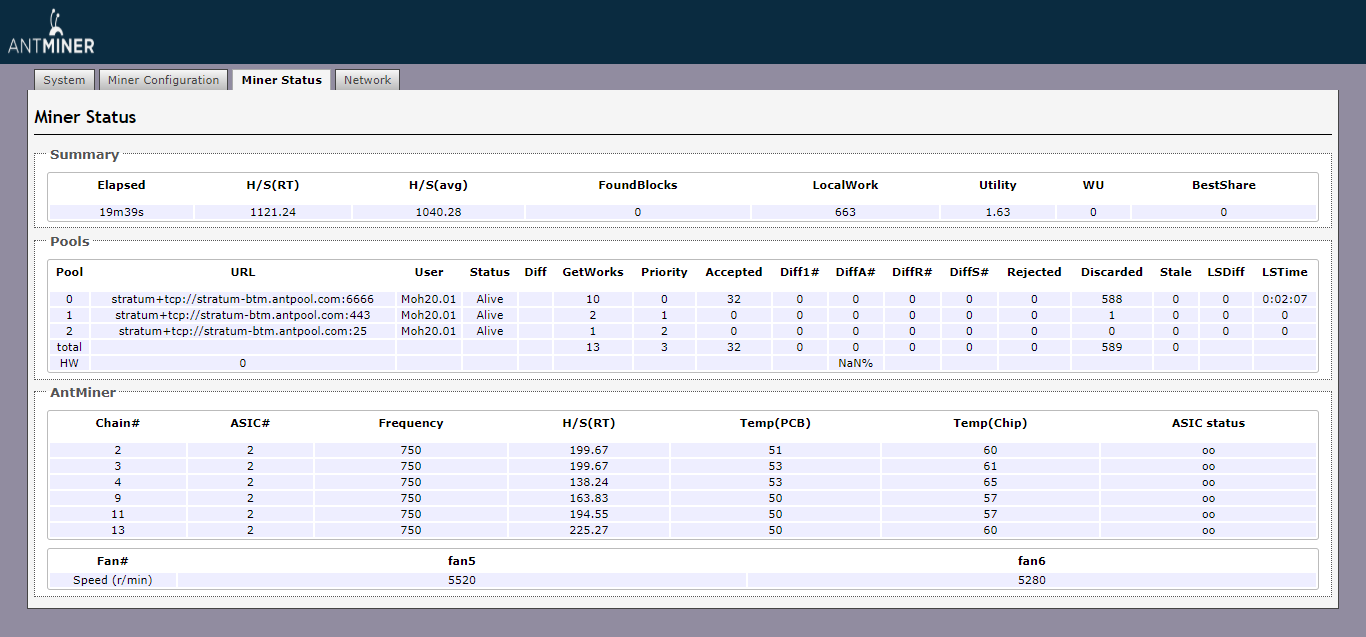This screenshot has width=1366, height=637.
Task: Click the total row label in Pools
Action: 70,347
